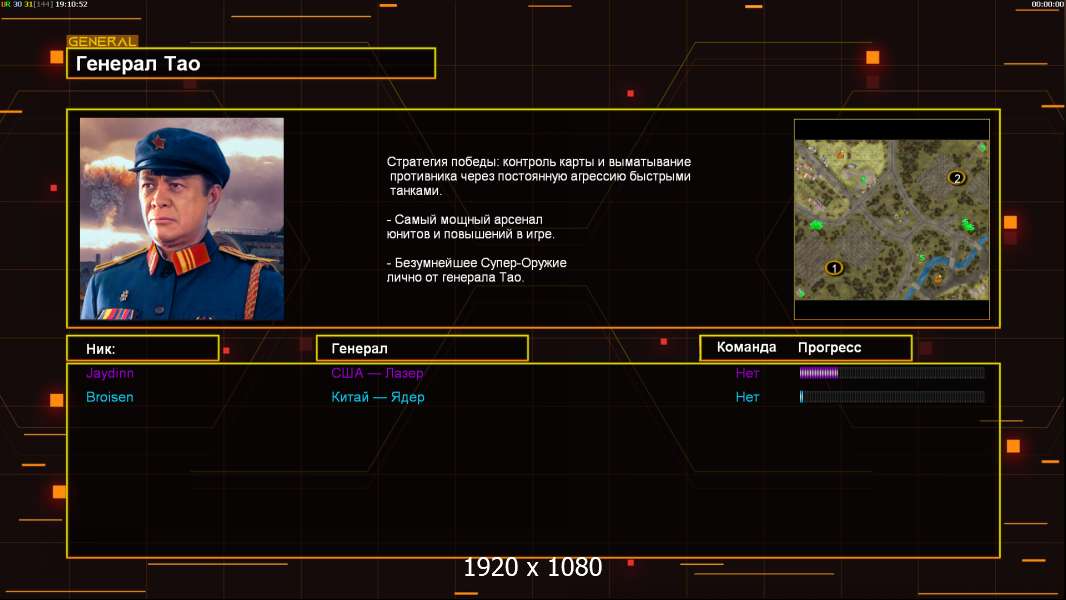Image resolution: width=1066 pixels, height=600 pixels.
Task: Select General Tao's portrait image
Action: pyautogui.click(x=182, y=219)
